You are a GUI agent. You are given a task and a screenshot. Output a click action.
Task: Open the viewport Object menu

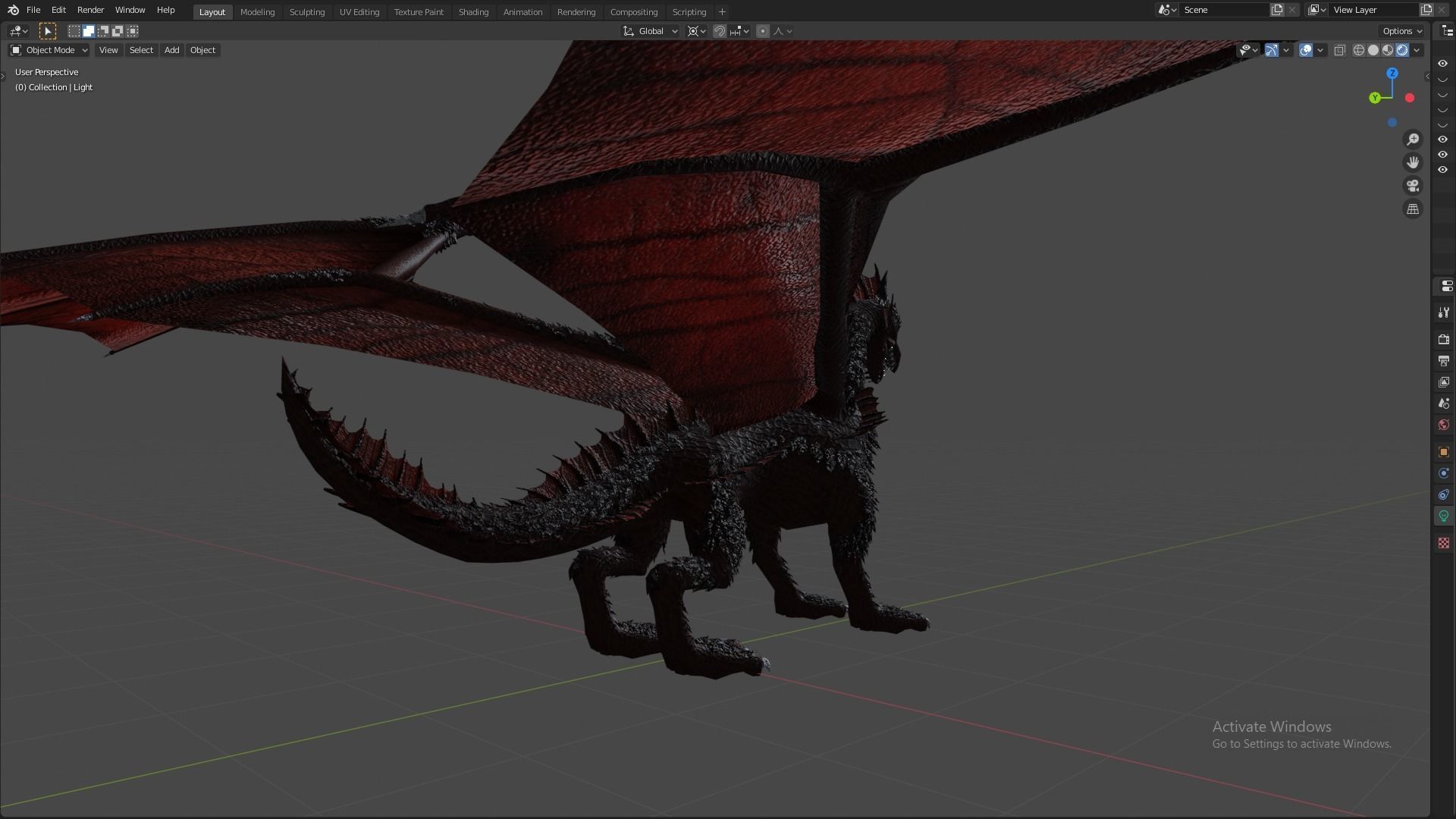[x=202, y=50]
